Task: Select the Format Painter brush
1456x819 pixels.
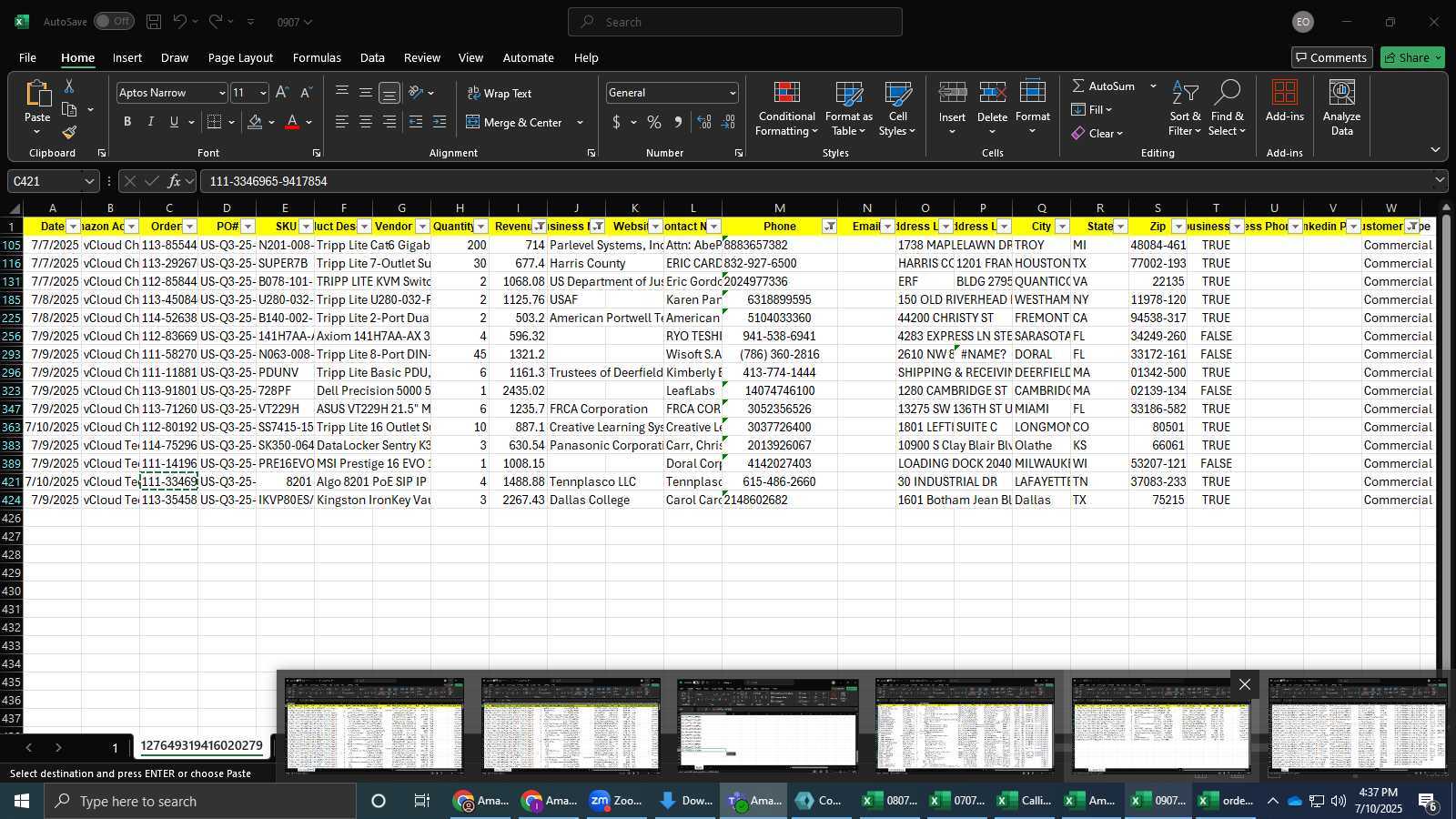Action: (x=69, y=132)
